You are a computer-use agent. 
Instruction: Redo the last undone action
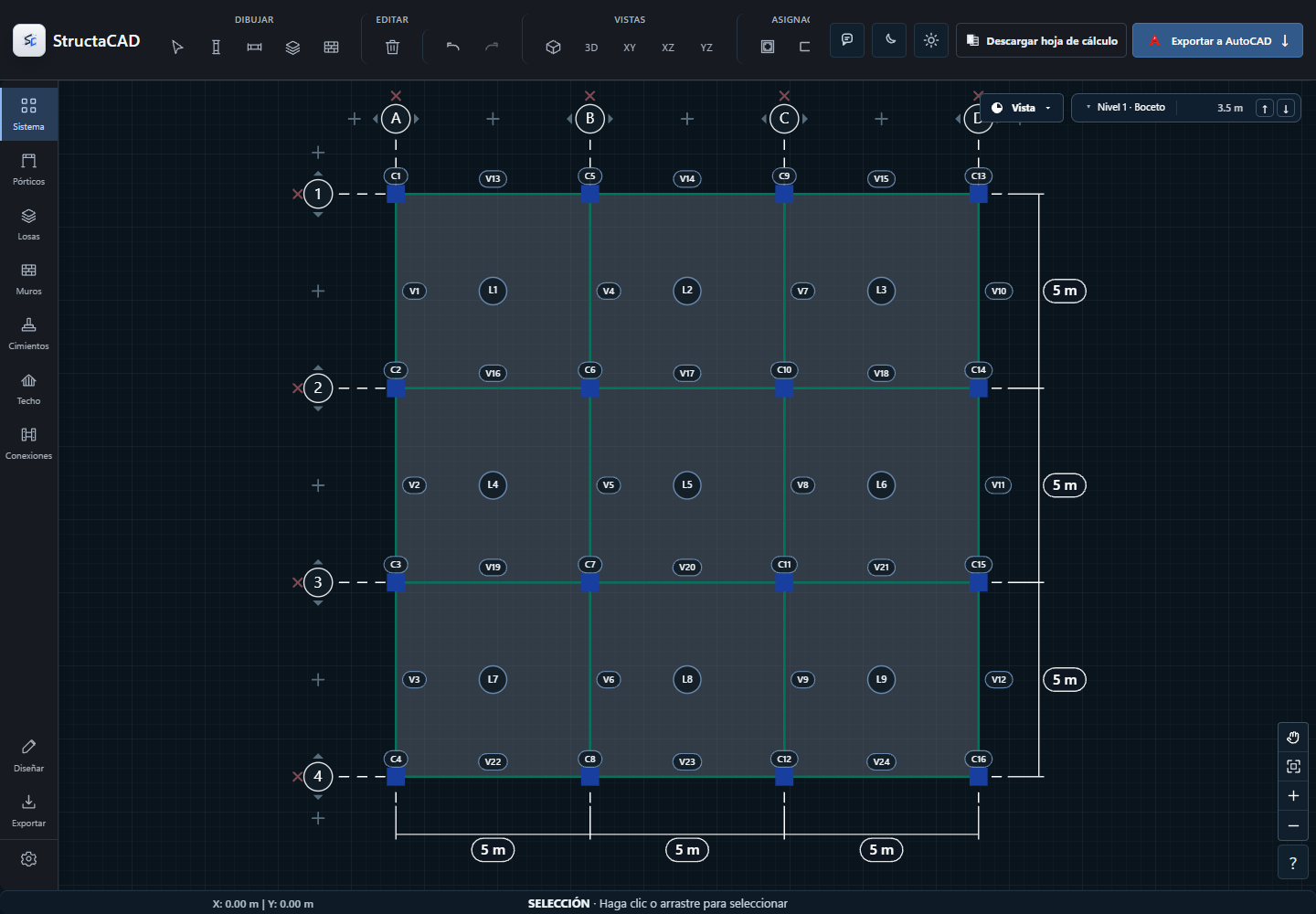[x=492, y=47]
